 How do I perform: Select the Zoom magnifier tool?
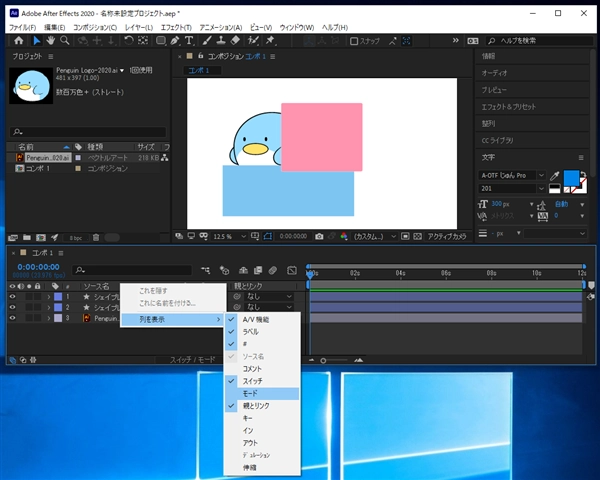(65, 41)
